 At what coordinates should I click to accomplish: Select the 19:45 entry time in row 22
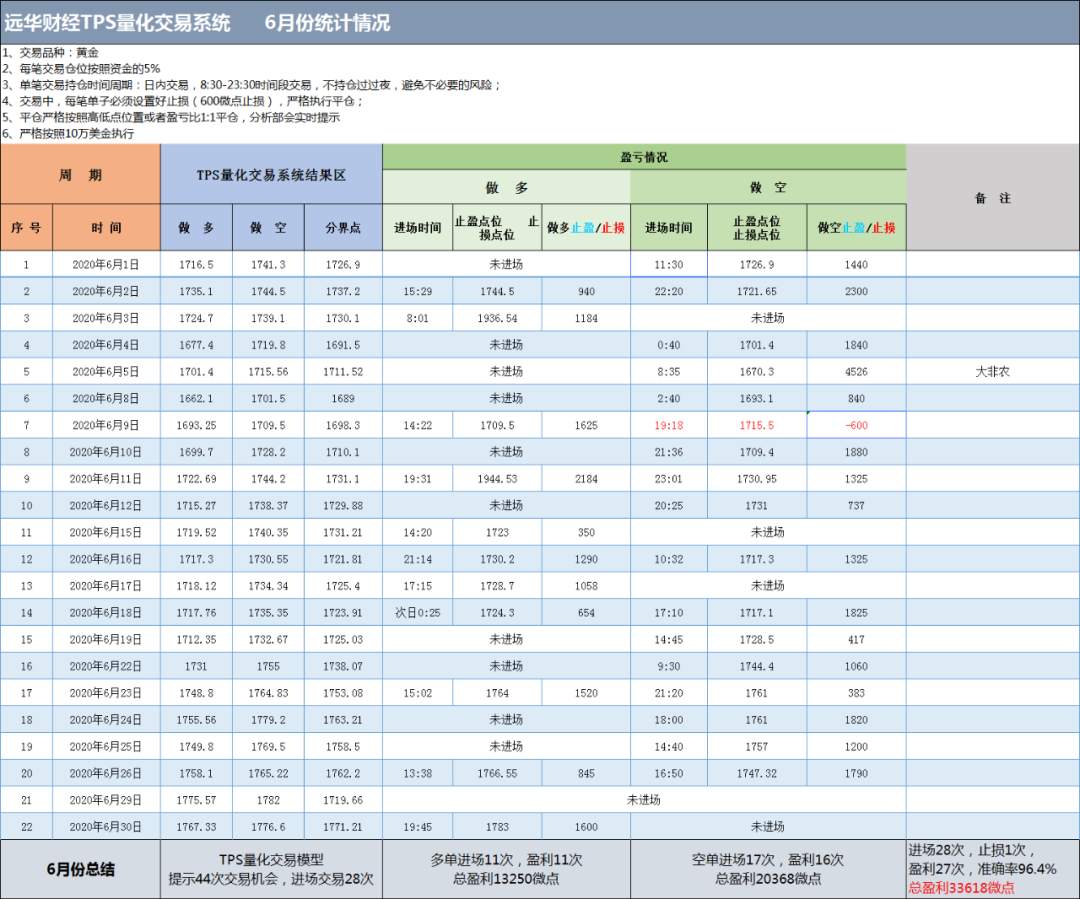point(417,827)
